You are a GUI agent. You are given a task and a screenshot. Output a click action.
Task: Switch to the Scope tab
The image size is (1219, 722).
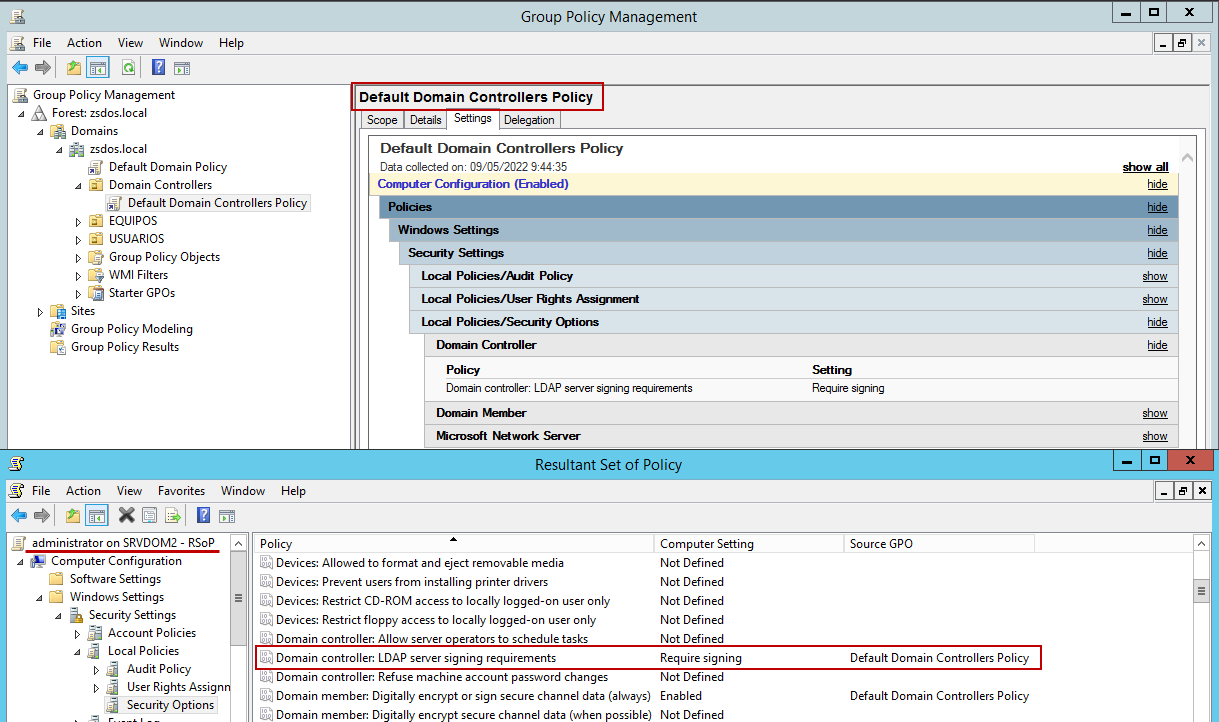coord(382,120)
